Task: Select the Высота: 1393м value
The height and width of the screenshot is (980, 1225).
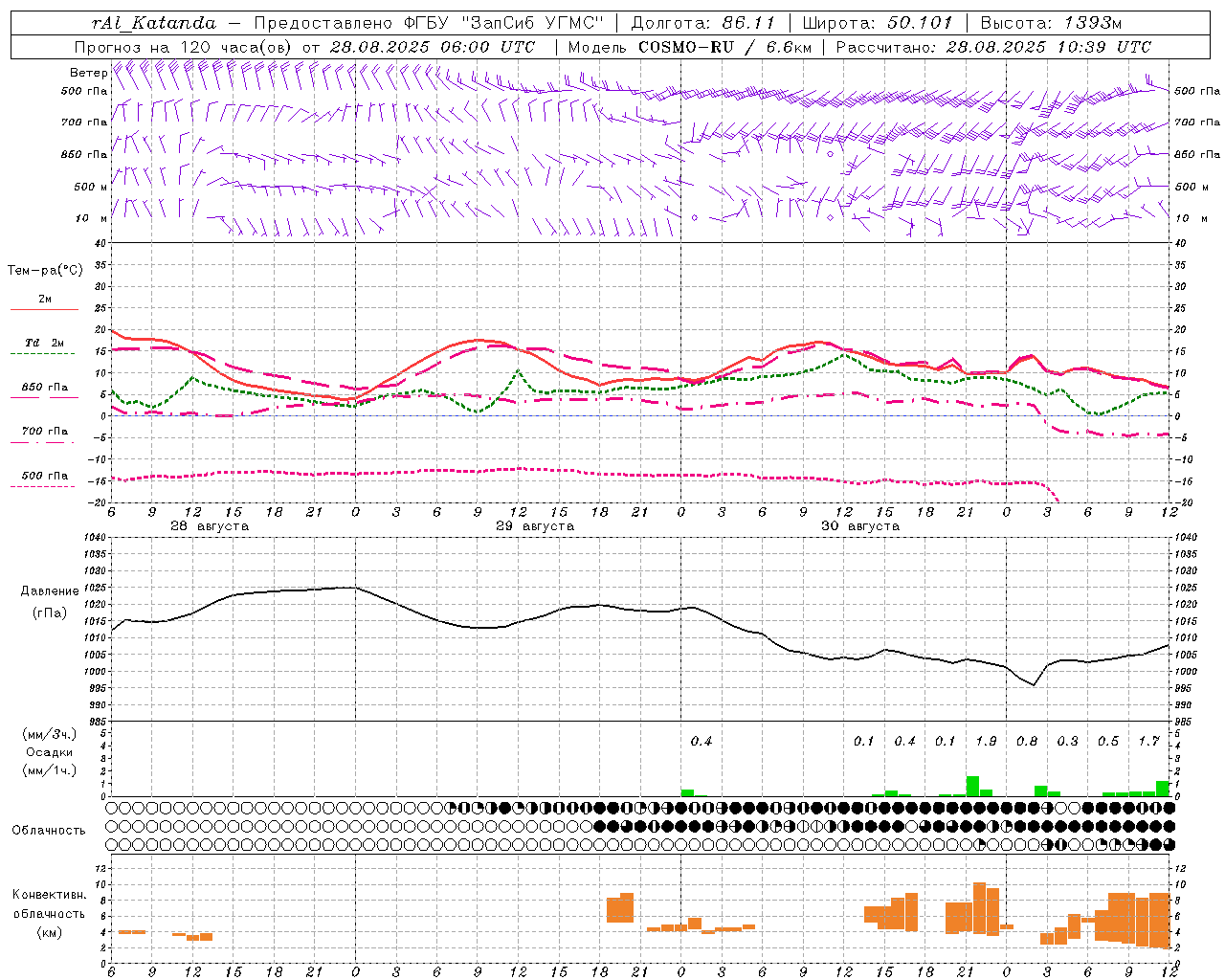Action: (x=1052, y=23)
